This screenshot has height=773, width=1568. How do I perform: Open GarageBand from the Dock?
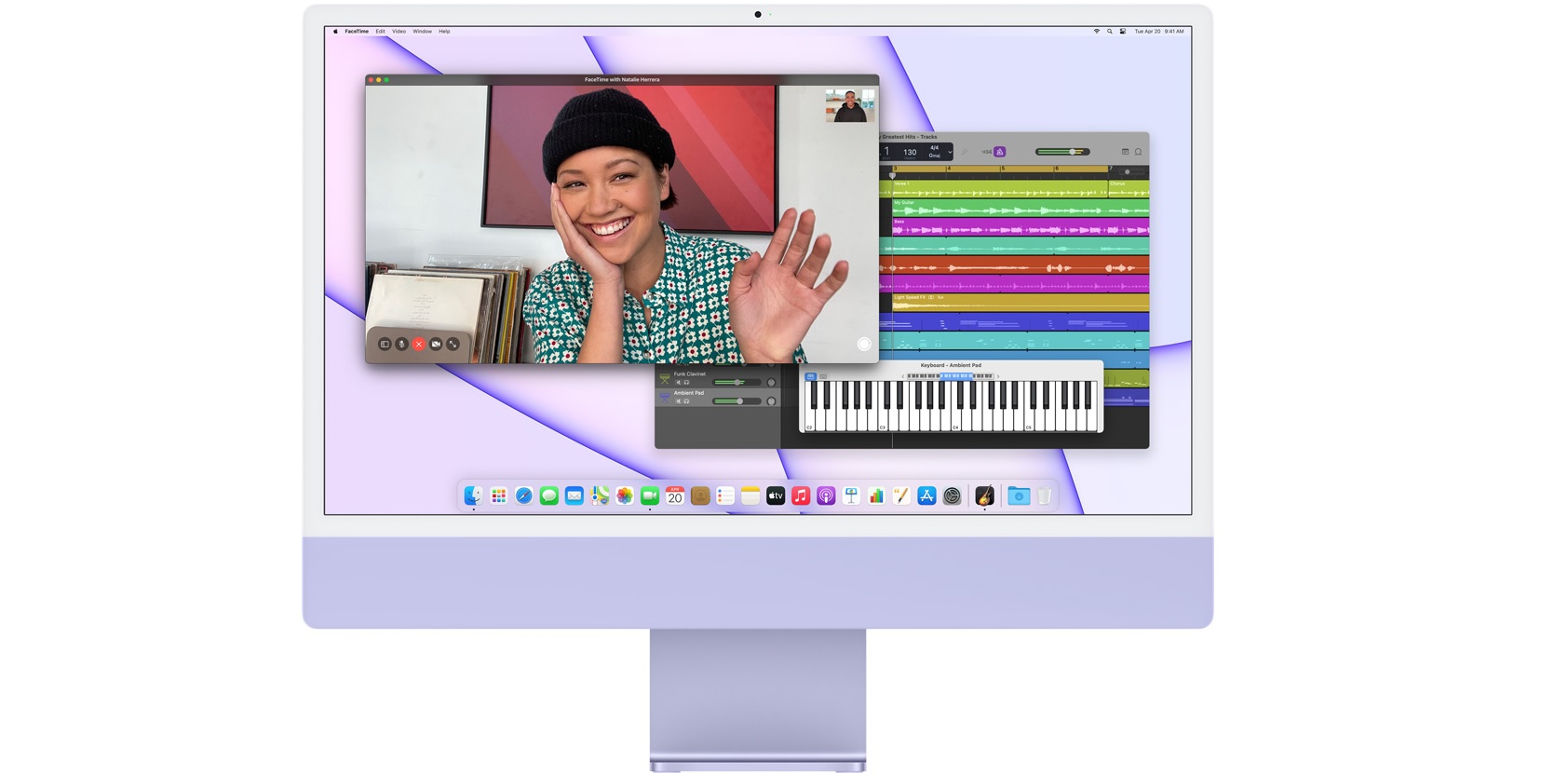click(x=984, y=495)
